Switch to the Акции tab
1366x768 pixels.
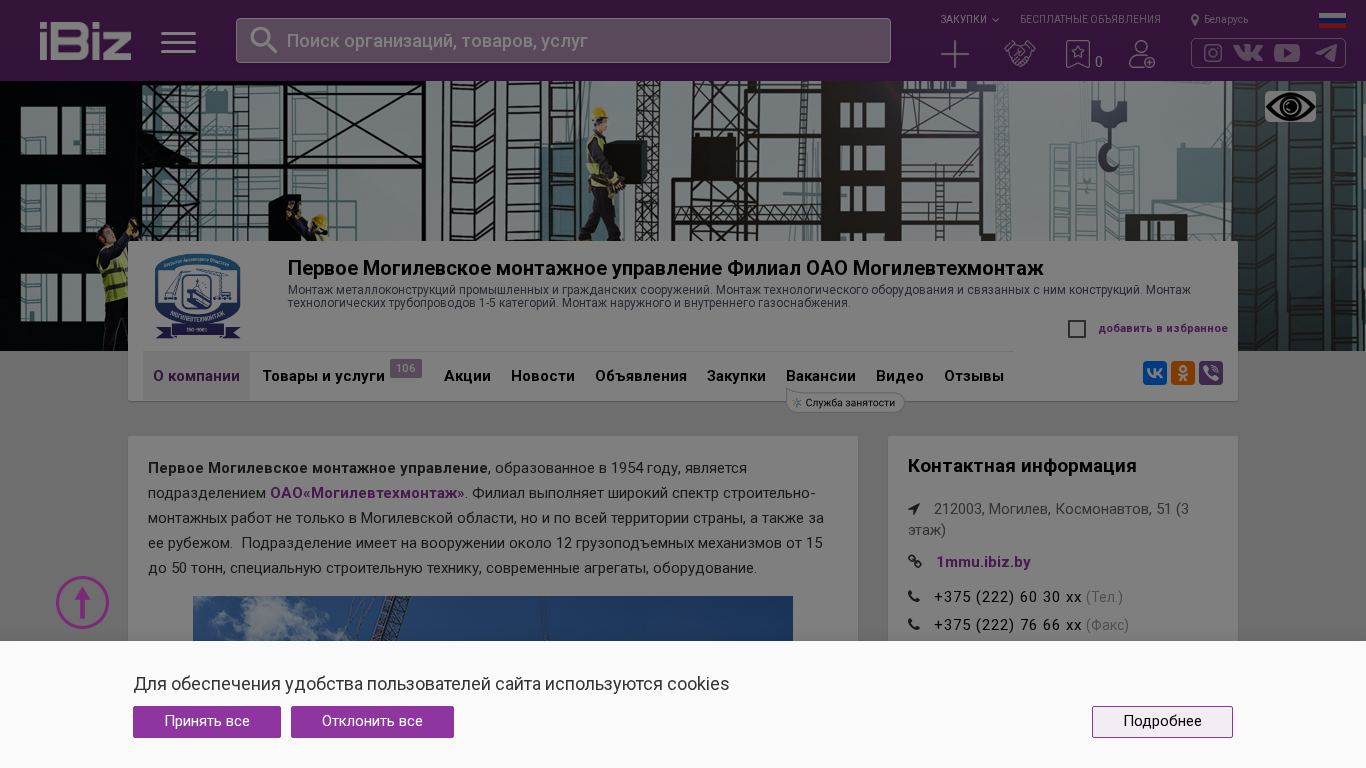coord(467,376)
